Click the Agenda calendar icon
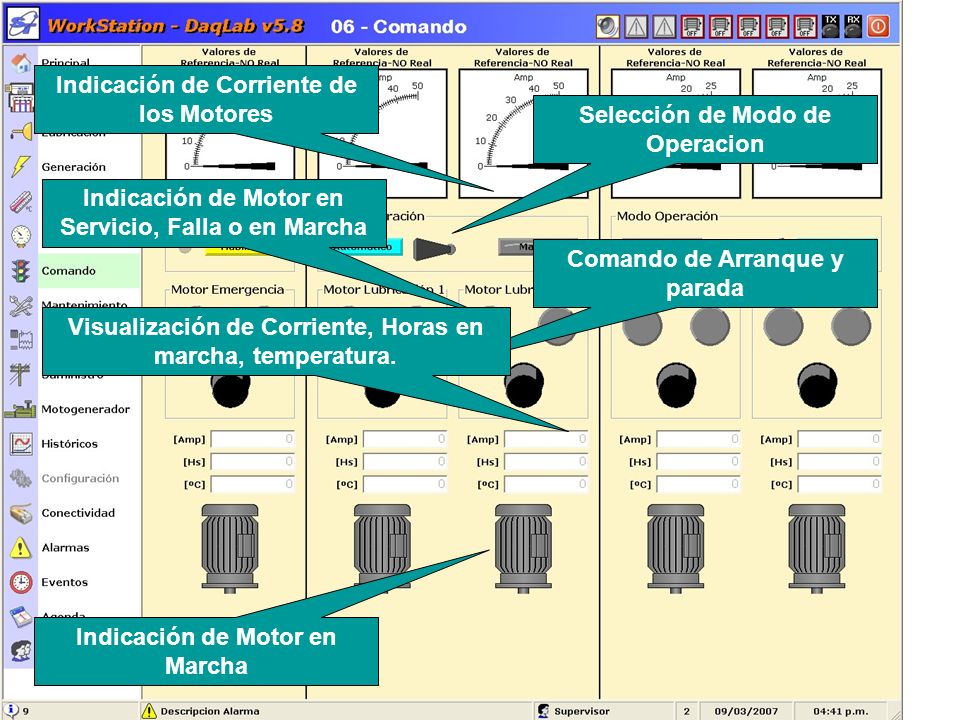This screenshot has height=720, width=960. click(21, 617)
